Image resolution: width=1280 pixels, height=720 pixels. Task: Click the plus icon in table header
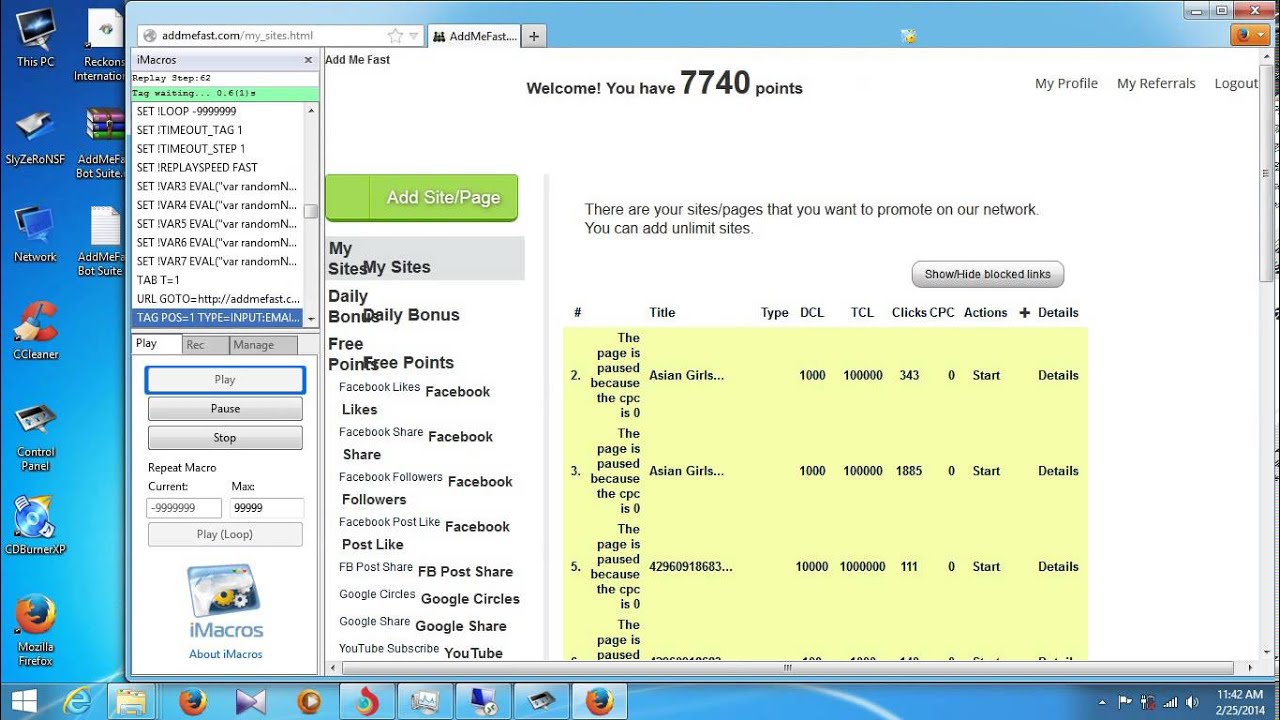click(1024, 313)
